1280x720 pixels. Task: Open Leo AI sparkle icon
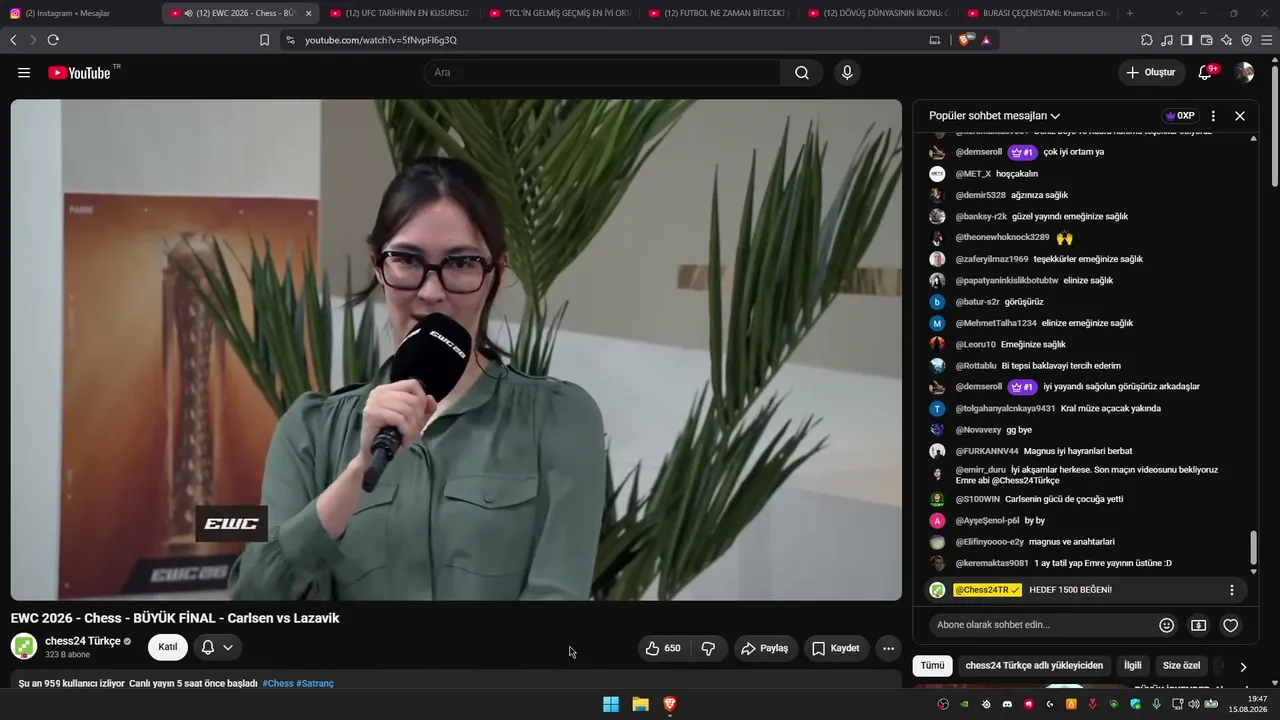tap(1227, 40)
